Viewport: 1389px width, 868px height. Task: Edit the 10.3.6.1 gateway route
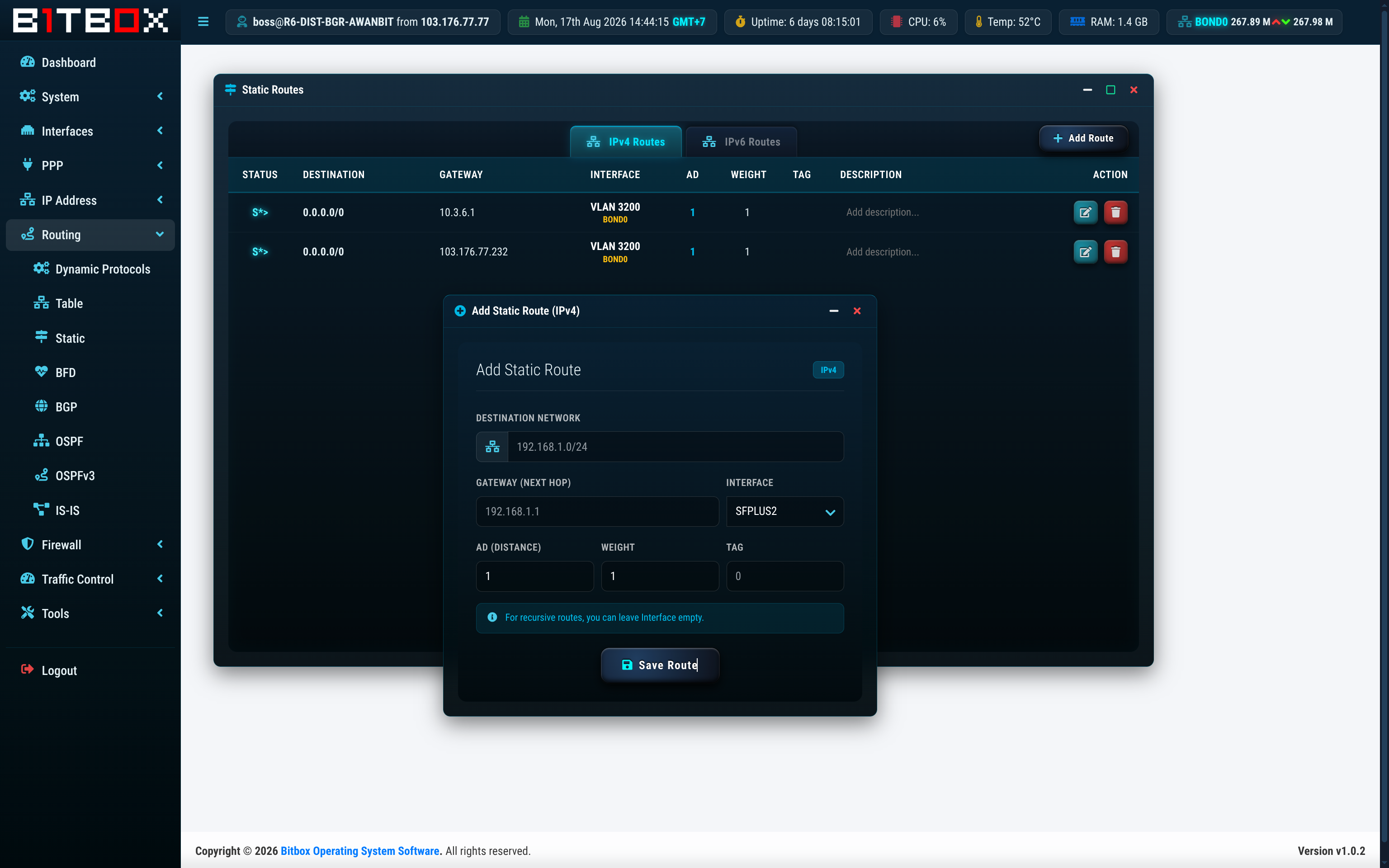tap(1085, 212)
